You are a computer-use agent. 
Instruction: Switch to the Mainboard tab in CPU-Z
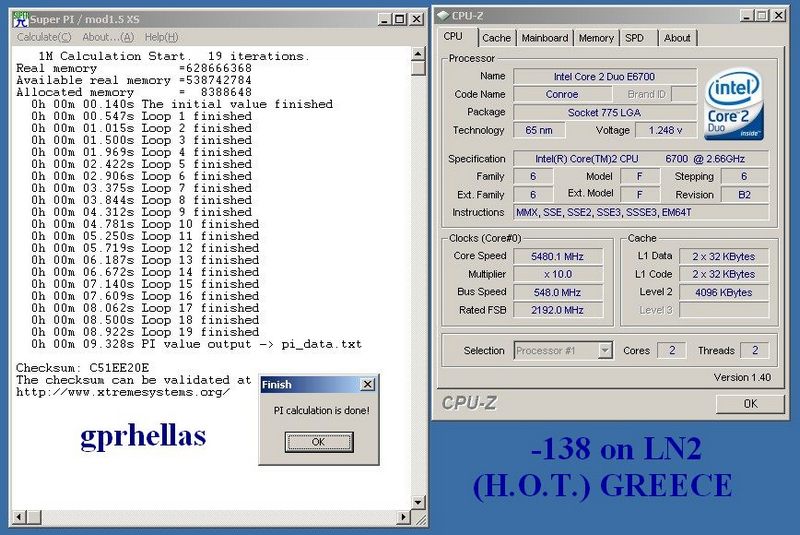click(544, 38)
